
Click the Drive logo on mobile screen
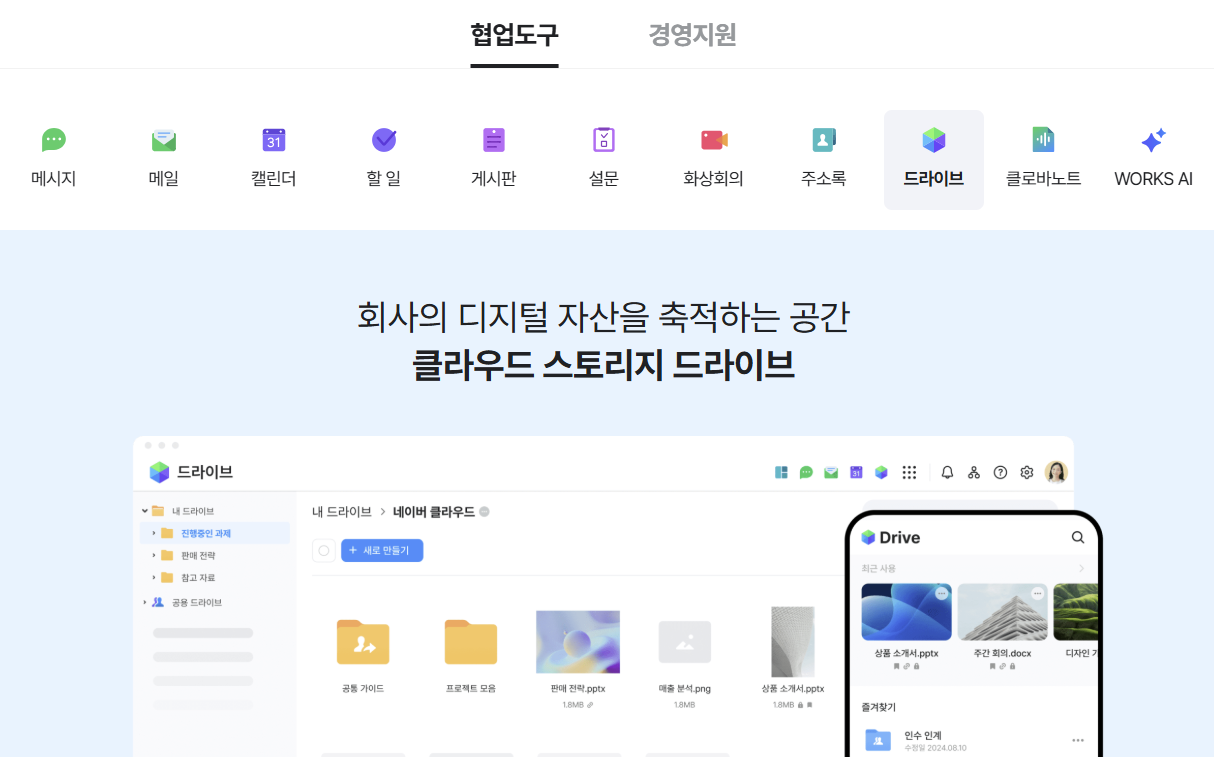[890, 537]
